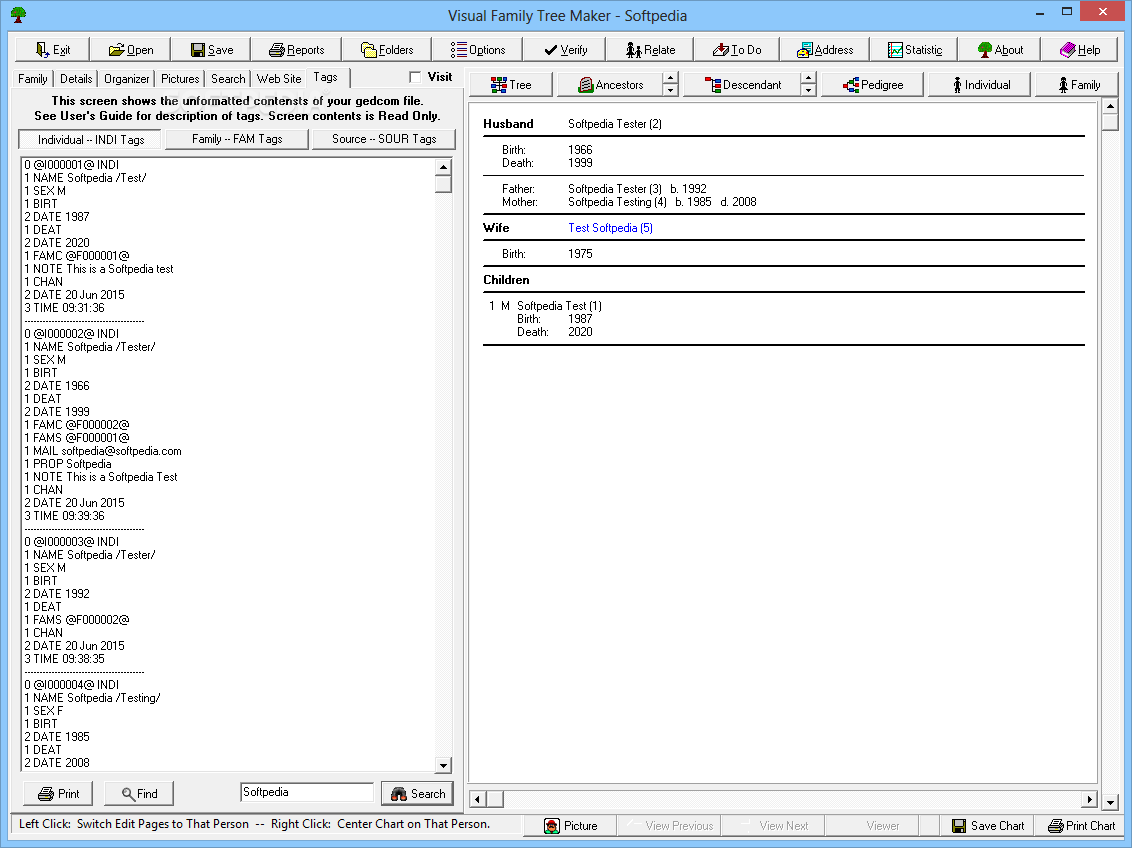The width and height of the screenshot is (1132, 848).
Task: Click the Find magnifier button
Action: 139,793
